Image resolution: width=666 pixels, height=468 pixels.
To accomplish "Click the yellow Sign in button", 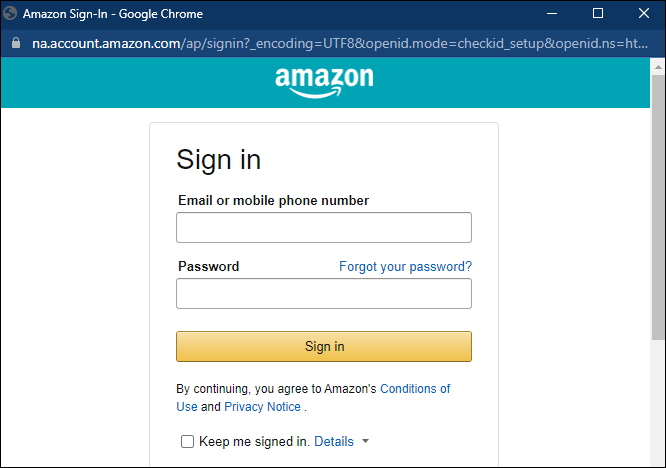I will [x=324, y=347].
